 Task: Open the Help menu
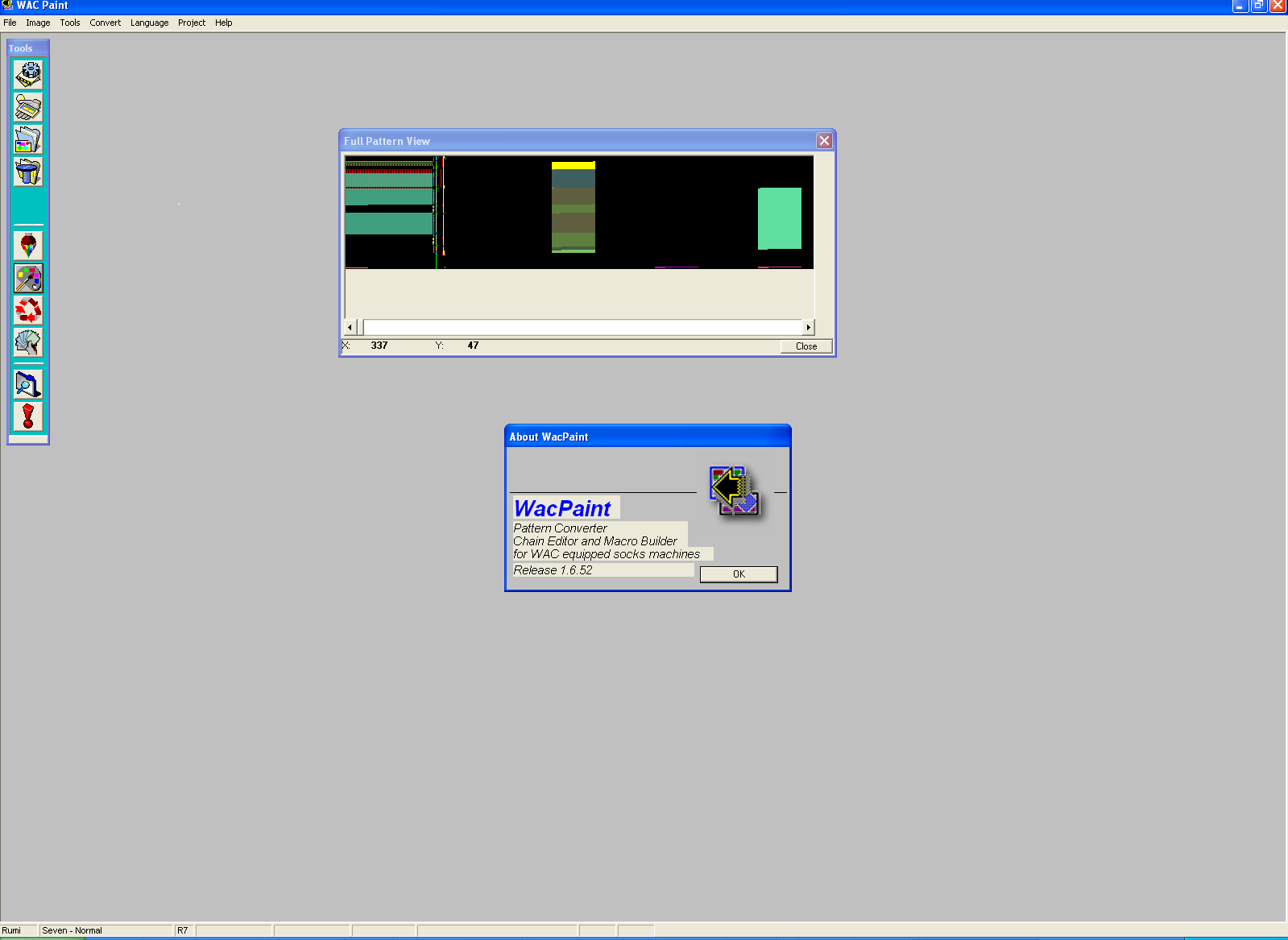pyautogui.click(x=223, y=23)
